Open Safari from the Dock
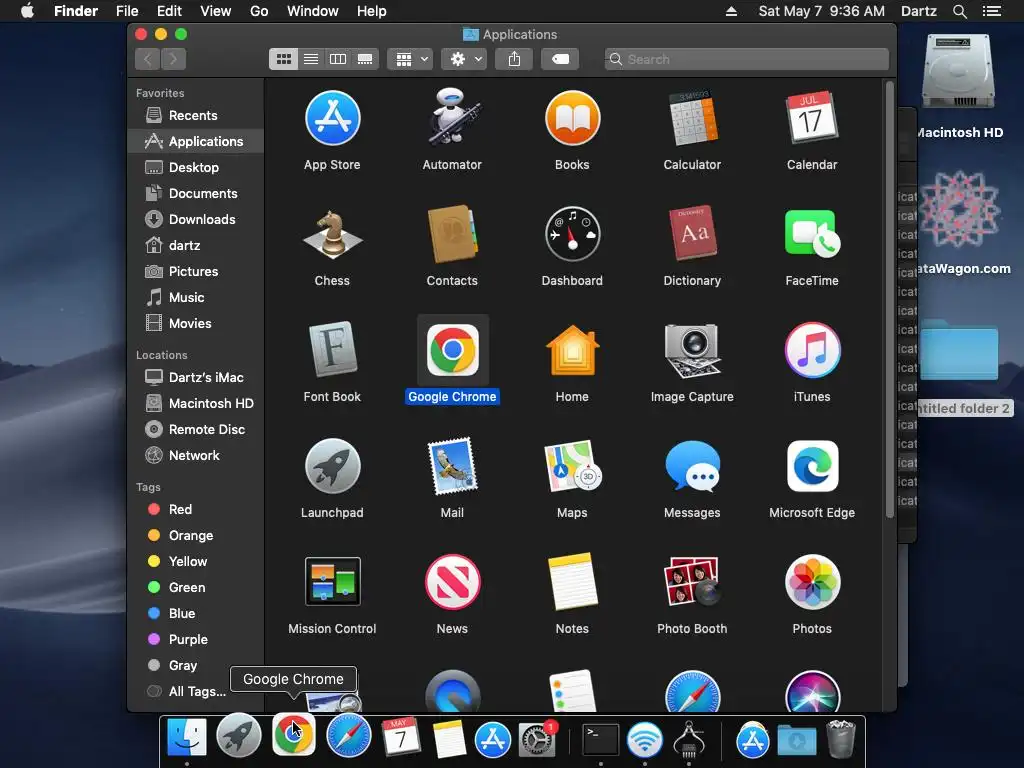The width and height of the screenshot is (1024, 768). [x=349, y=736]
